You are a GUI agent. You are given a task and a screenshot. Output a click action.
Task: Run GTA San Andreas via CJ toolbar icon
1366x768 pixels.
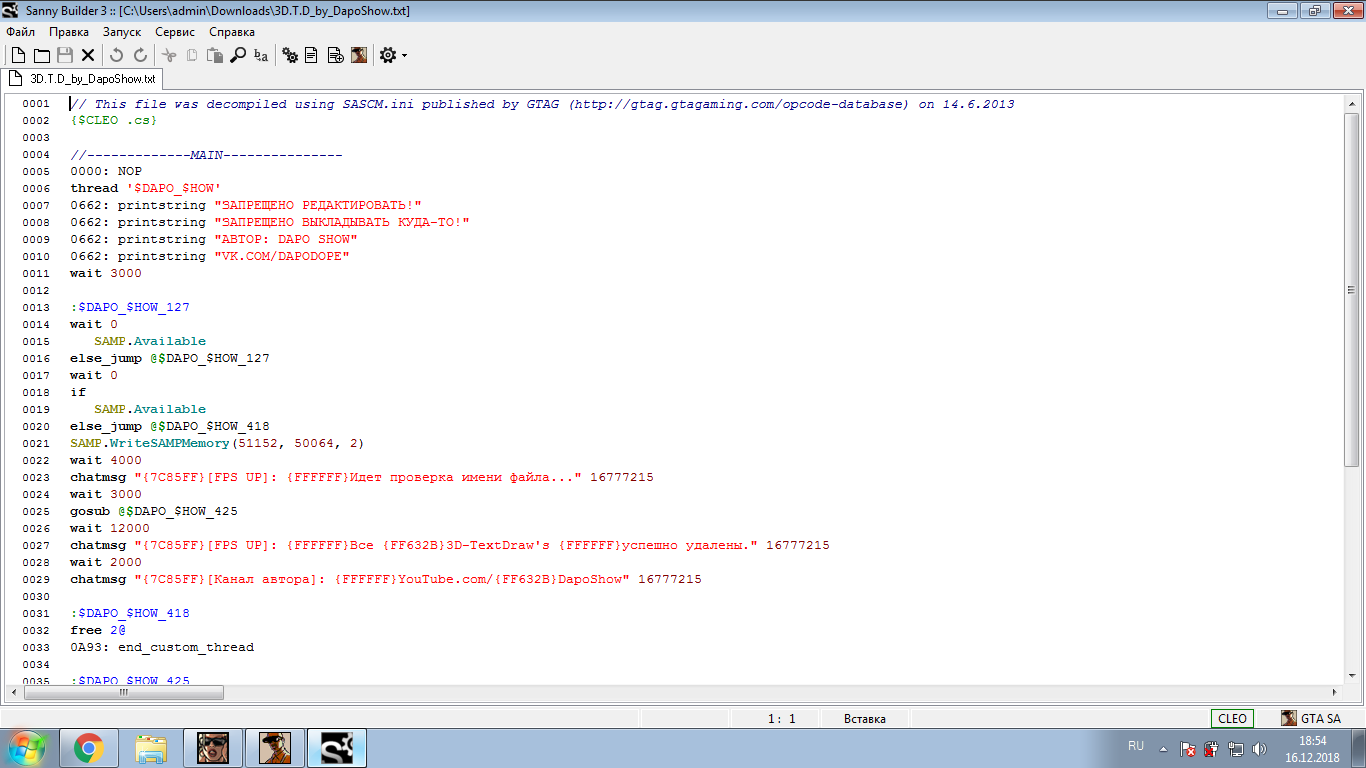pyautogui.click(x=358, y=55)
